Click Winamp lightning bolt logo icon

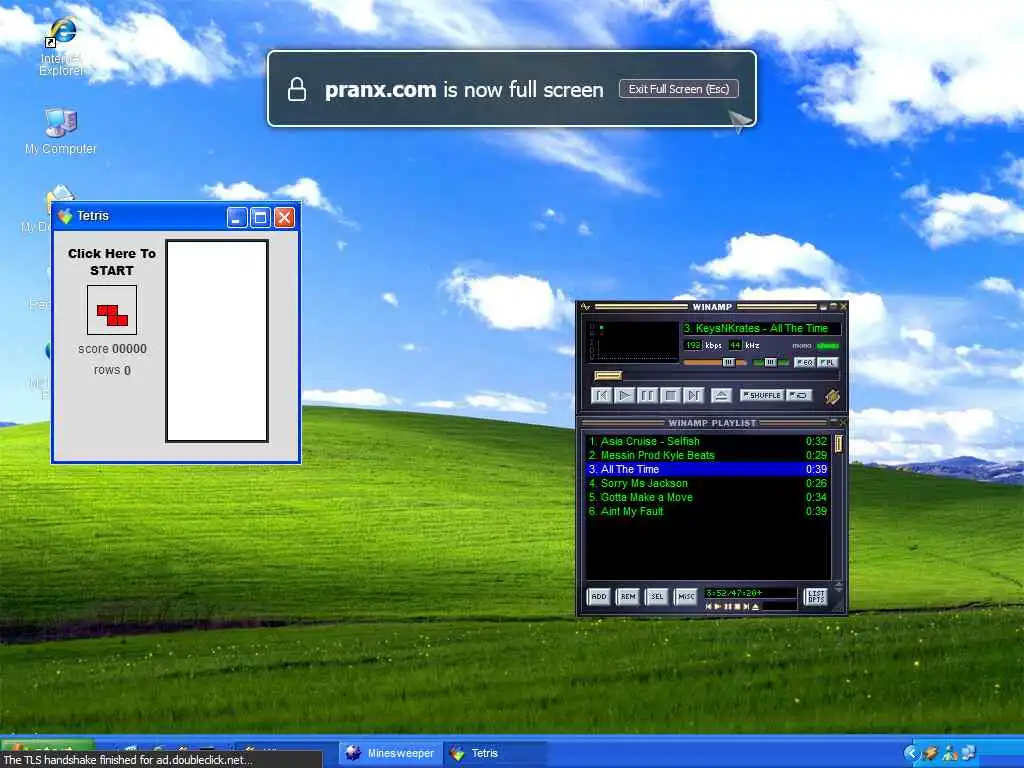point(832,396)
